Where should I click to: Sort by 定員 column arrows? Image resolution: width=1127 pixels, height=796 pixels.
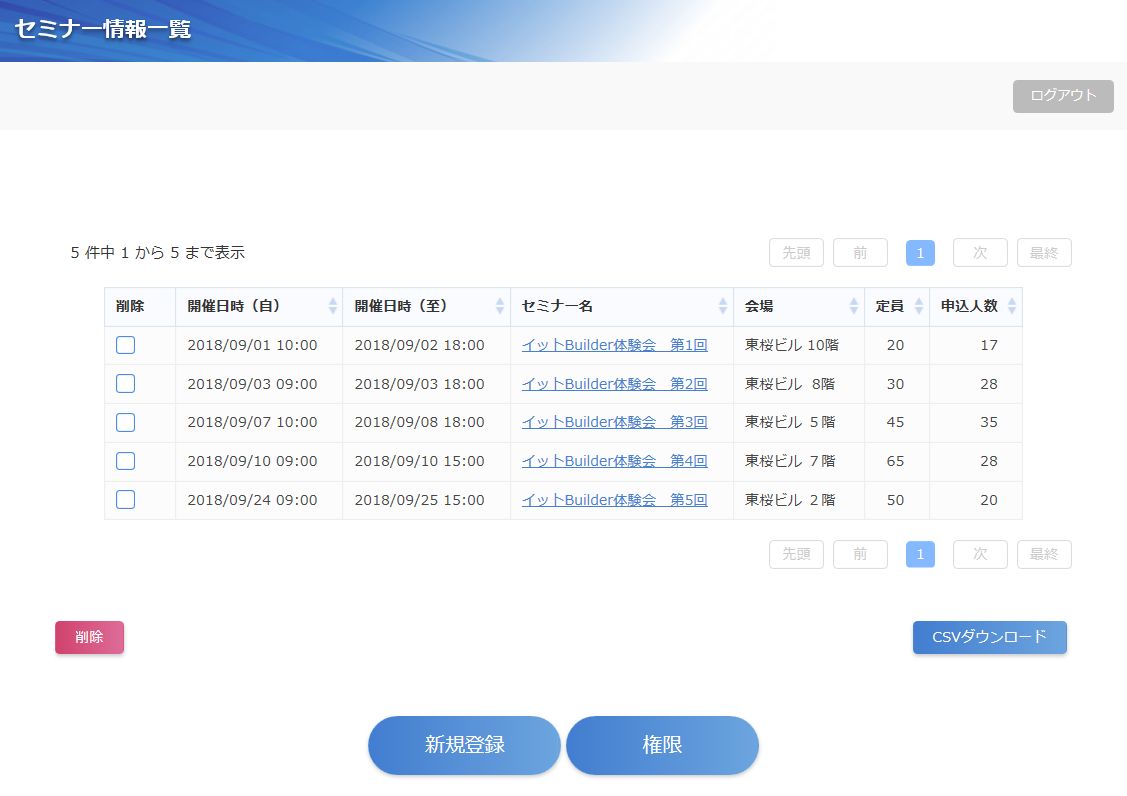coord(919,306)
